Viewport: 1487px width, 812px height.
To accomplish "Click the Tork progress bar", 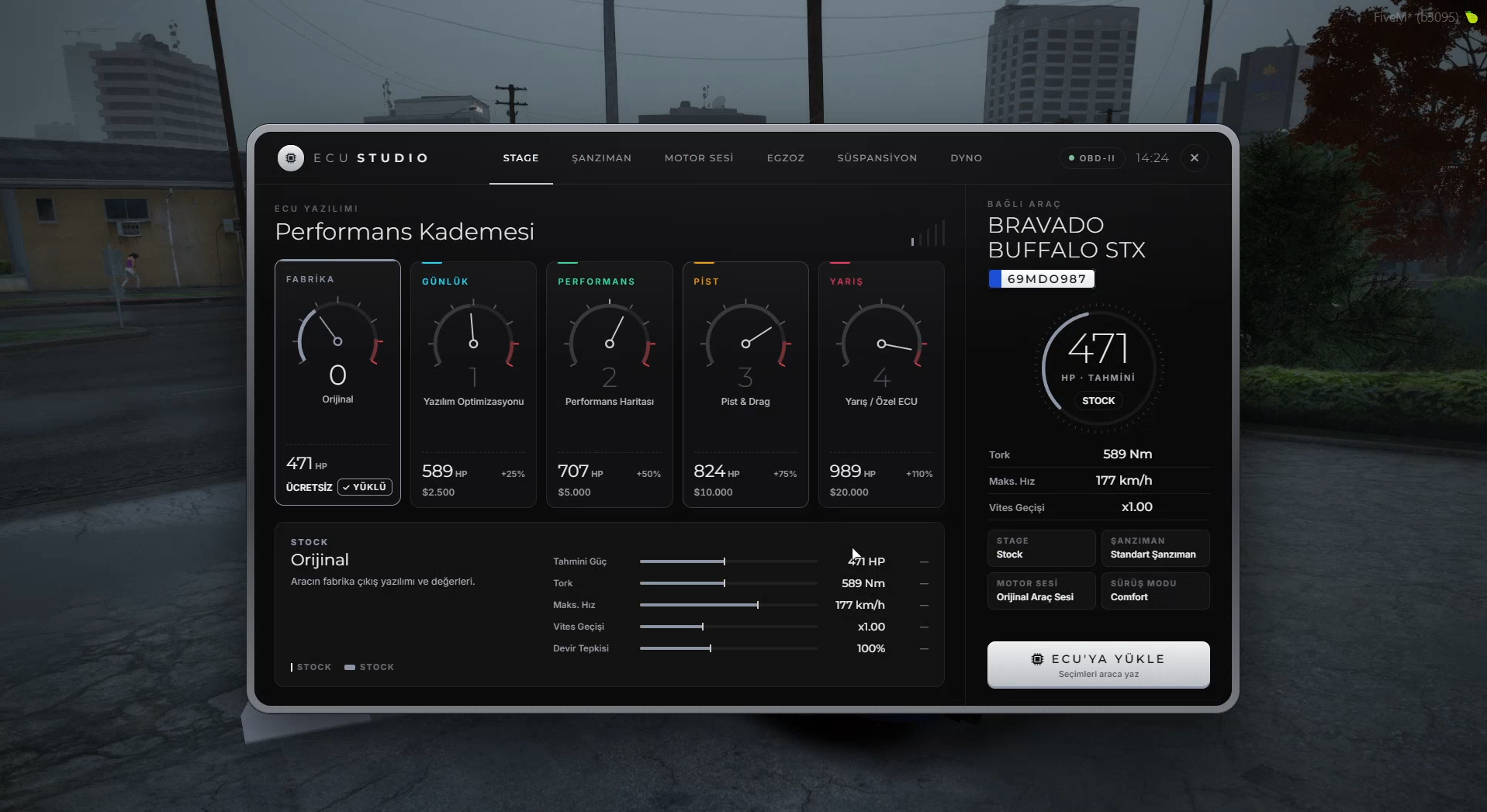I will coord(728,583).
